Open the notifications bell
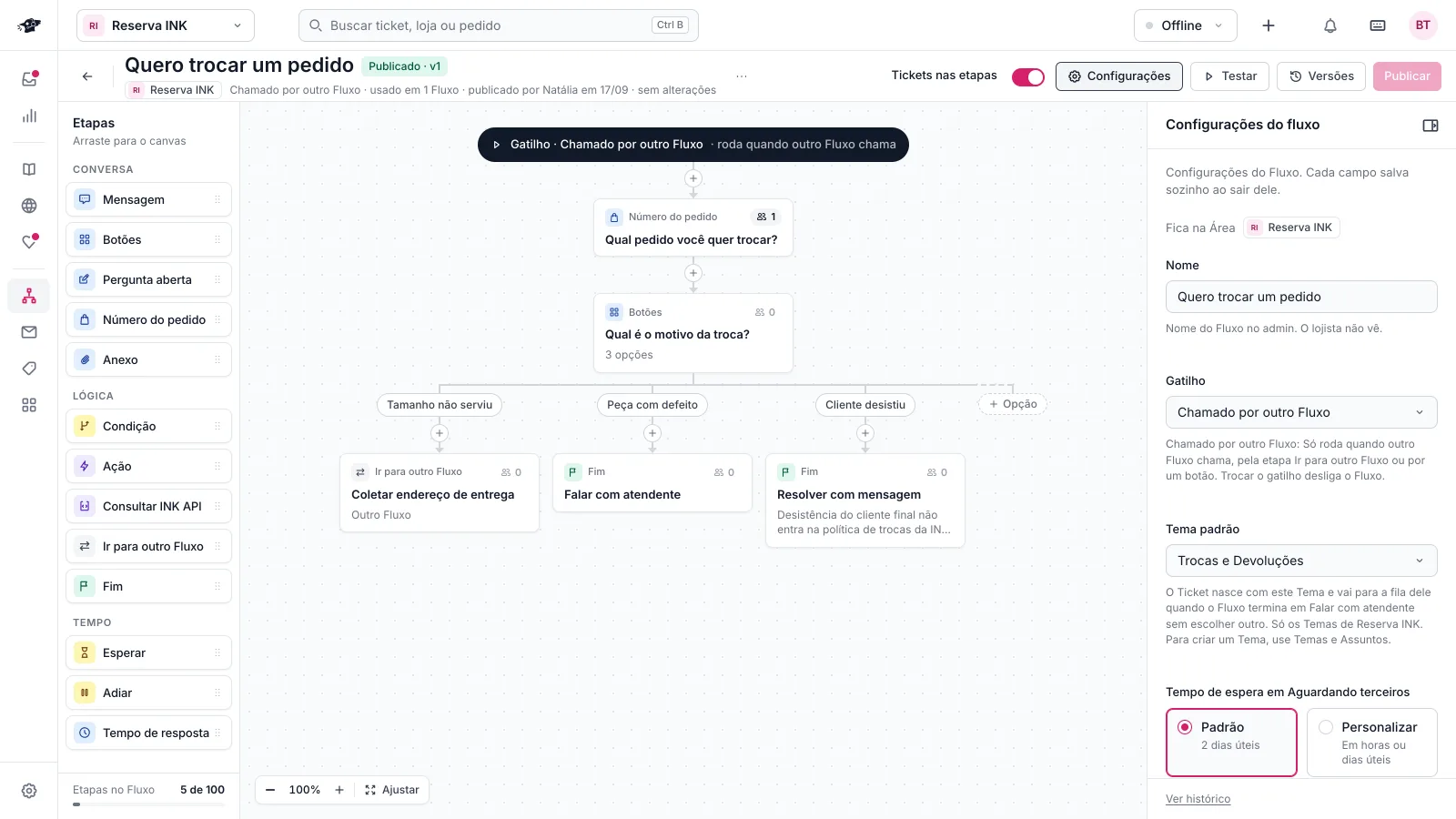Viewport: 1456px width, 819px height. coord(1330,25)
